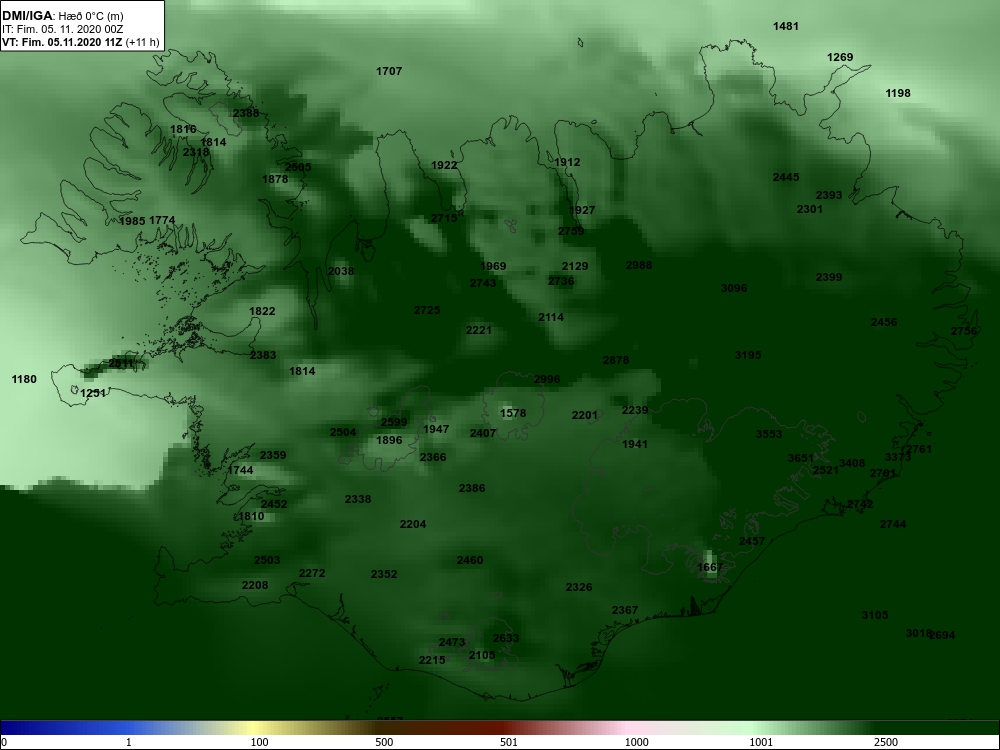The image size is (1000, 750).
Task: Click the value 2633 on the map
Action: point(506,638)
